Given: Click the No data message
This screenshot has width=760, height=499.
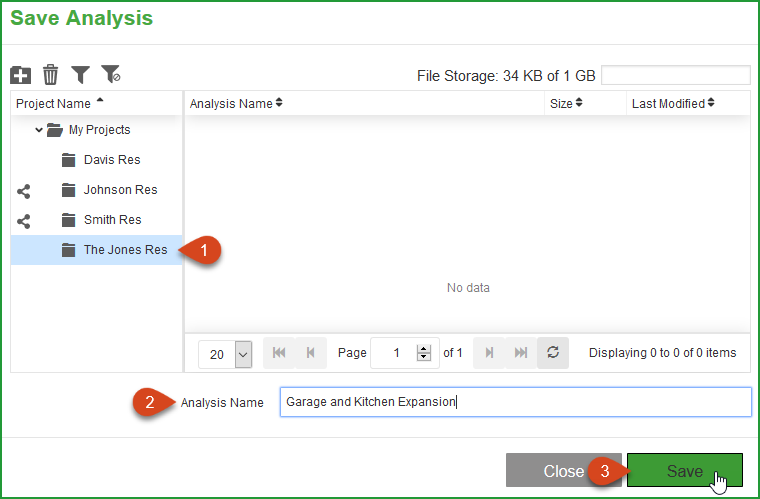Looking at the screenshot, I should click(x=468, y=288).
